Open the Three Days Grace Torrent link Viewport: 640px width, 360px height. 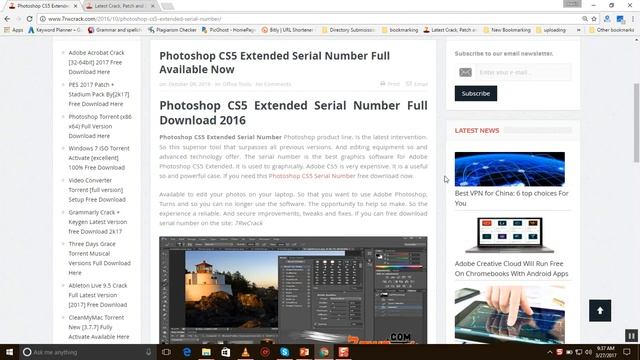(x=99, y=258)
